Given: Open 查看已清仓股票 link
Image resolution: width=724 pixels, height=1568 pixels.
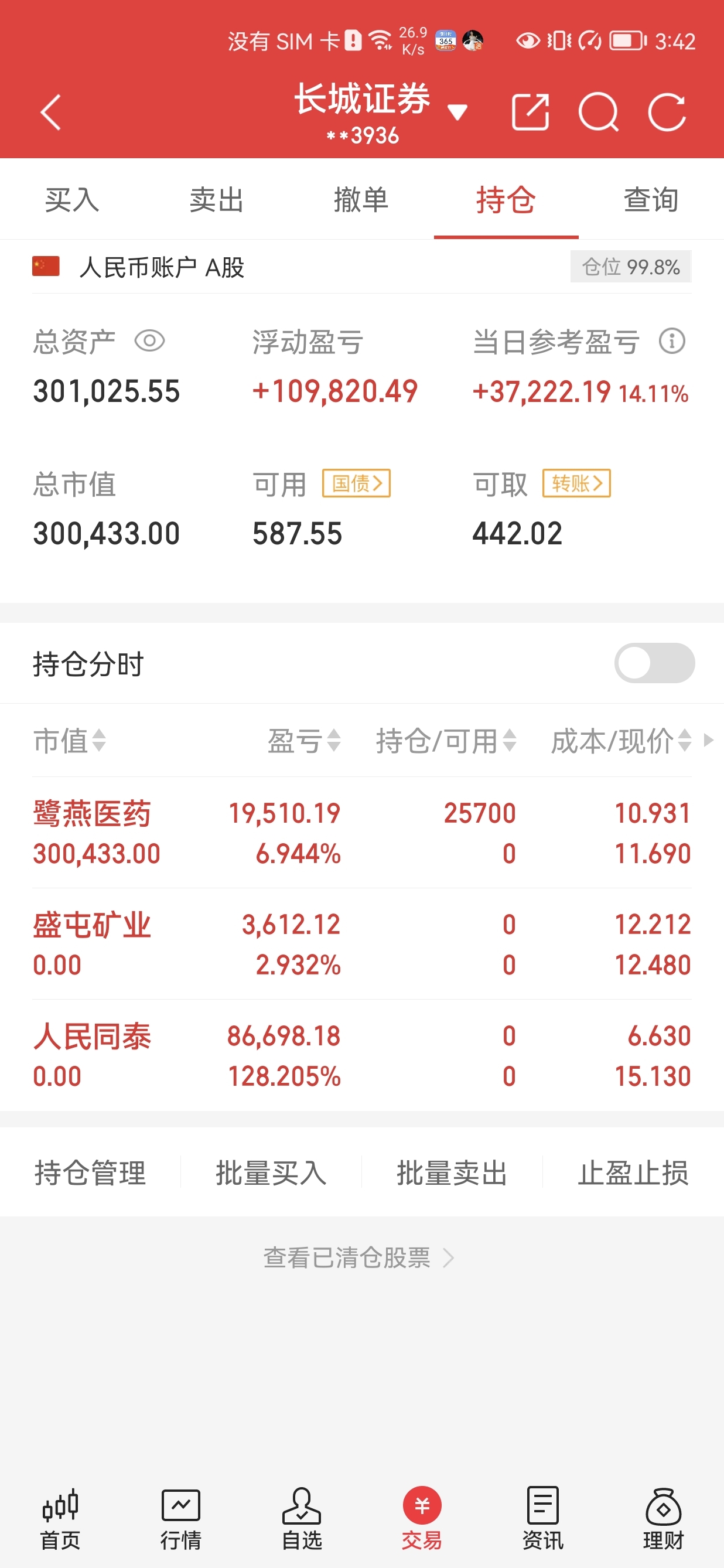Looking at the screenshot, I should 358,1257.
